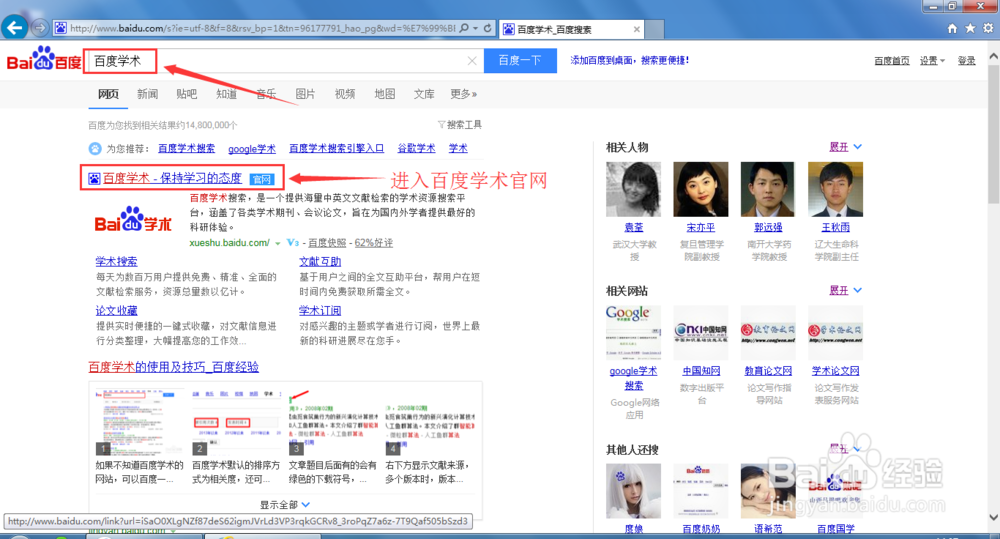Open 更多» menu
This screenshot has height=539, width=1000.
click(x=463, y=94)
